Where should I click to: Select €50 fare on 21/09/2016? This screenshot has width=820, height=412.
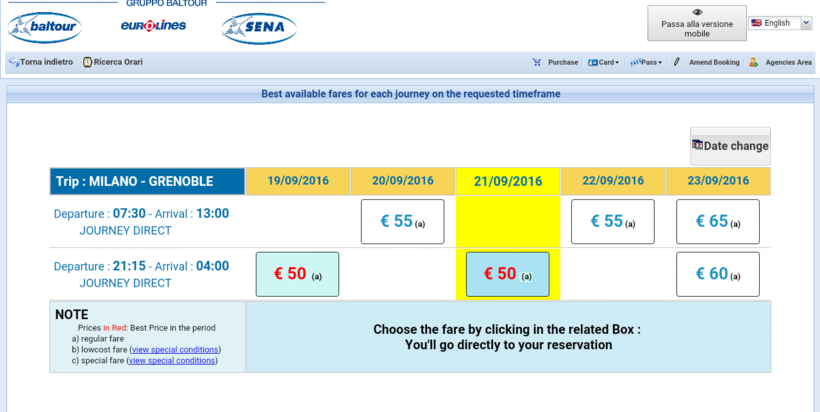point(509,274)
